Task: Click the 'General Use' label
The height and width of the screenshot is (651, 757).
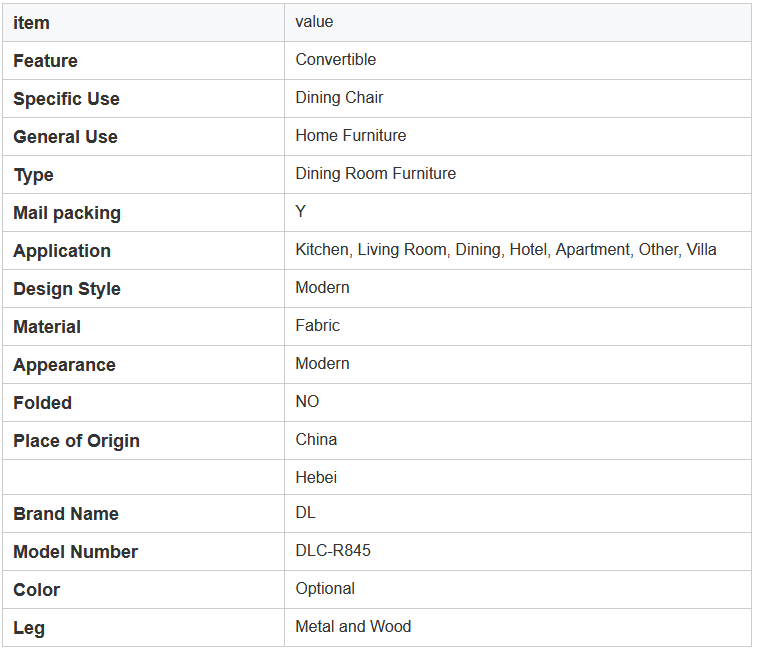Action: [65, 137]
